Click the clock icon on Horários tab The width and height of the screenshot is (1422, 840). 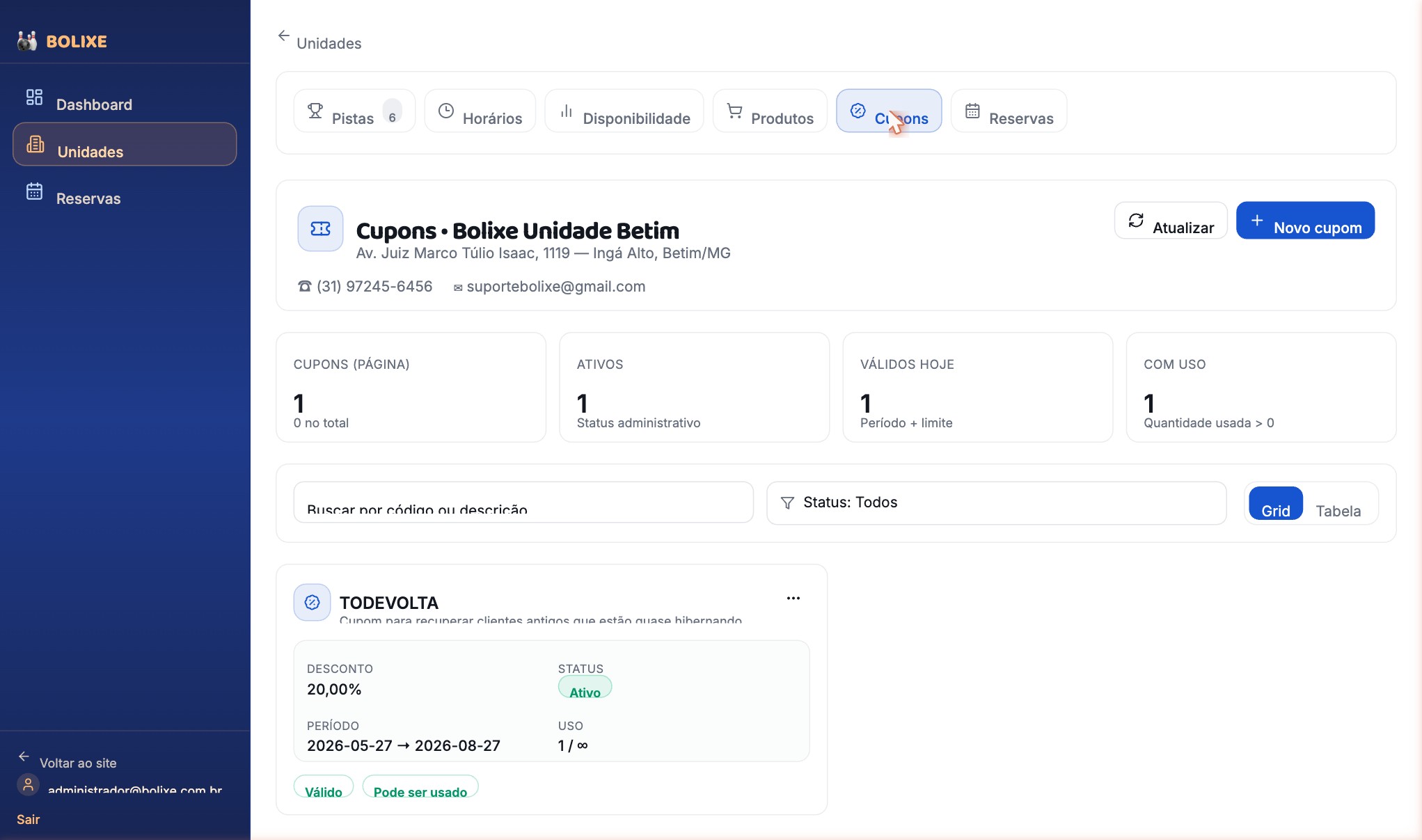tap(446, 111)
